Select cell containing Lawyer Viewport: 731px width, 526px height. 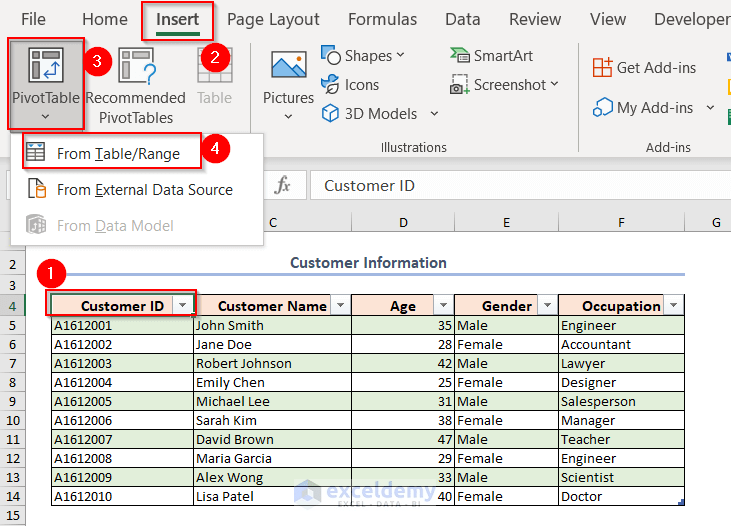coord(621,363)
